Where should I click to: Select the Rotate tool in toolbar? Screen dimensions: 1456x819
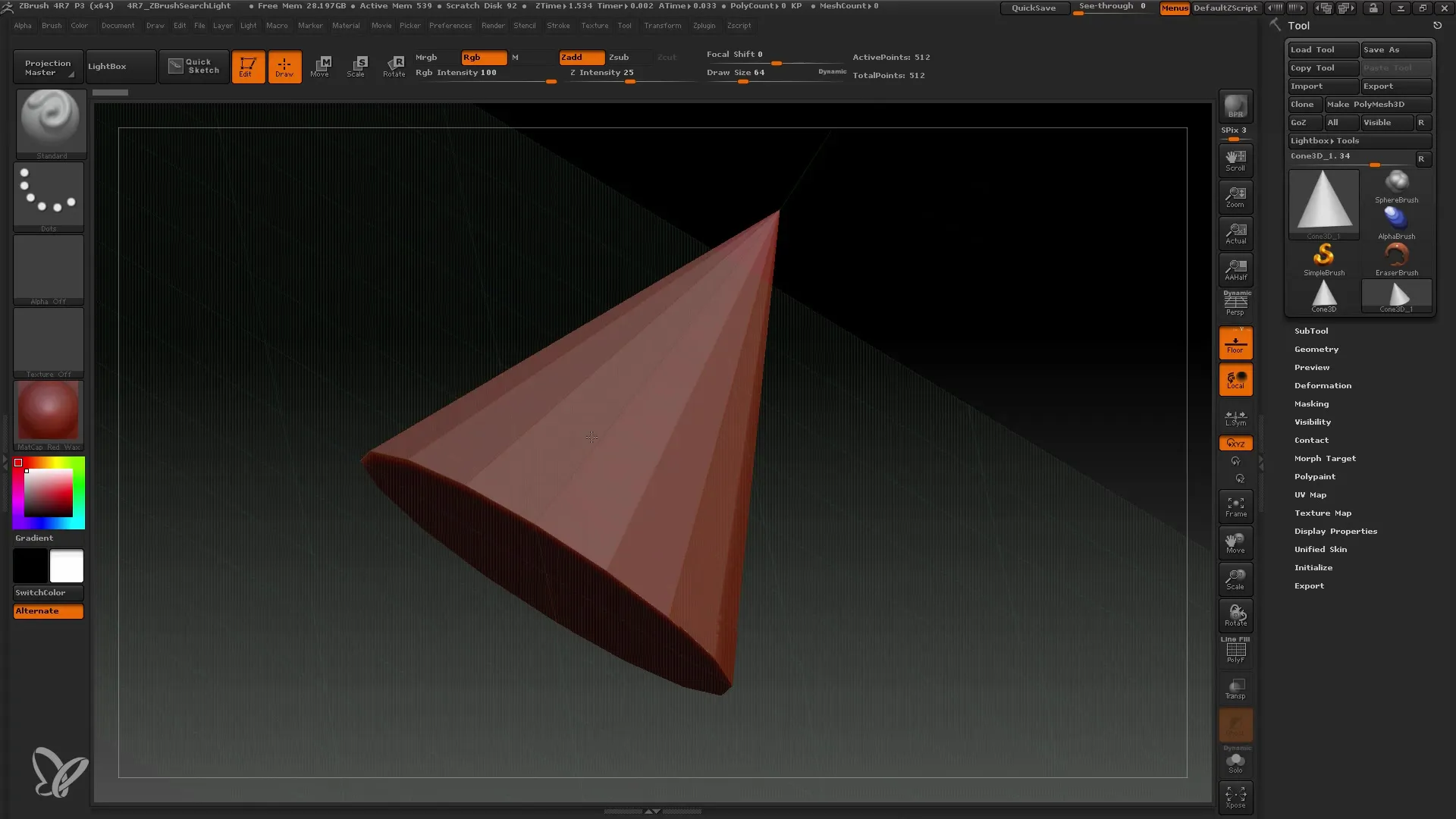(394, 66)
